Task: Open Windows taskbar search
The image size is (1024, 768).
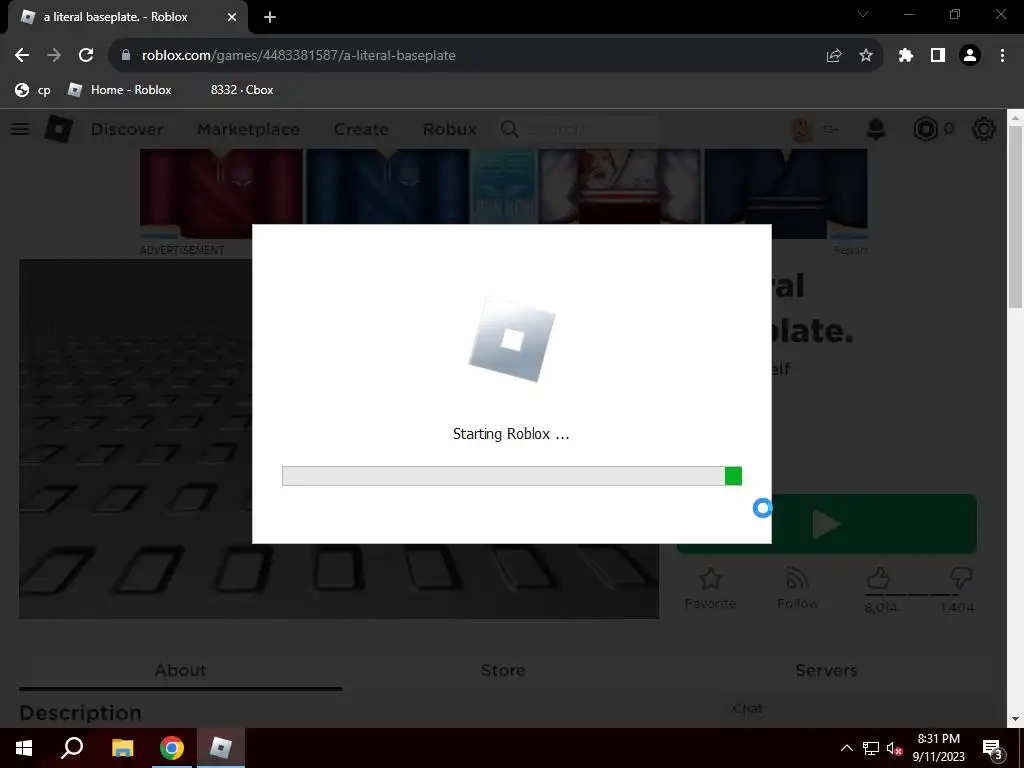Action: pos(72,748)
